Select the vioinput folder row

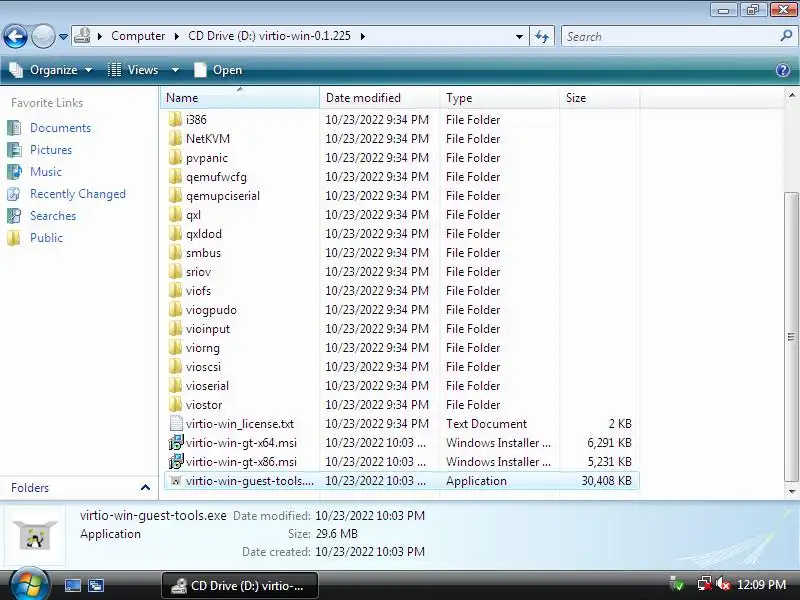click(402, 329)
